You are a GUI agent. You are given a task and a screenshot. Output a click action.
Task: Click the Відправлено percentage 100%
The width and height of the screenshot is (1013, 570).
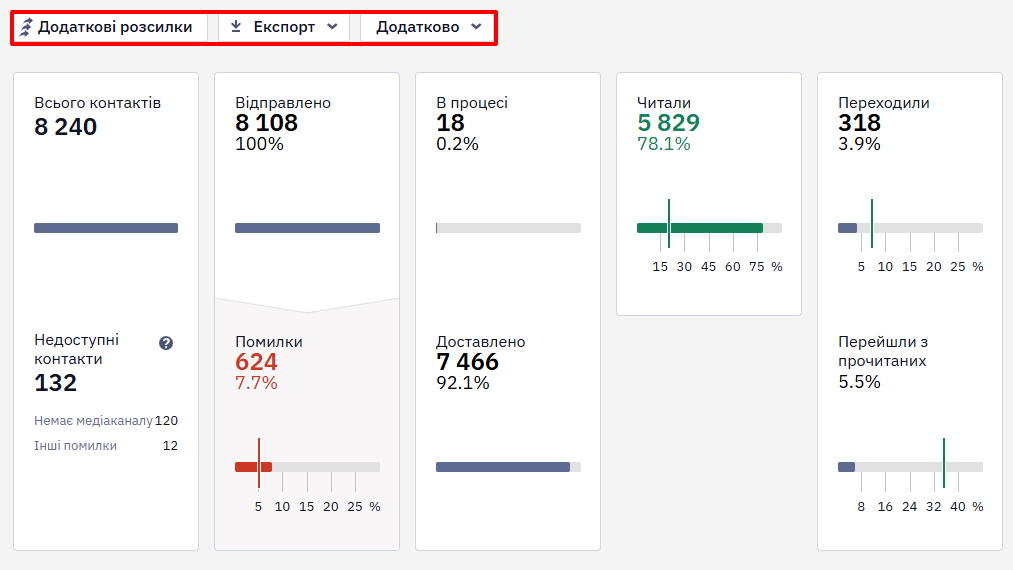[x=259, y=144]
